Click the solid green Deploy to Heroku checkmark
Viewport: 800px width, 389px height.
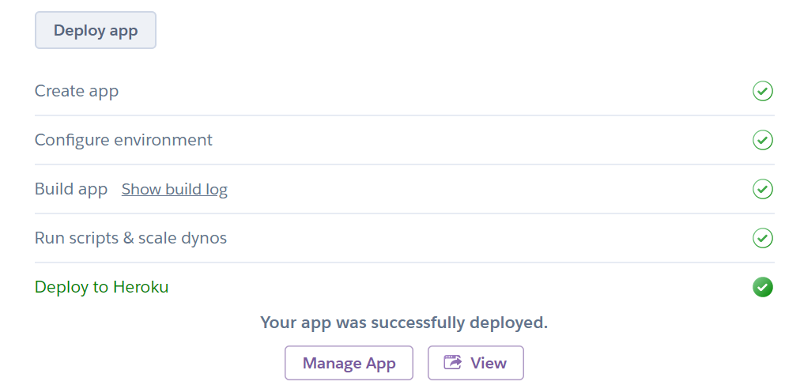click(x=762, y=287)
